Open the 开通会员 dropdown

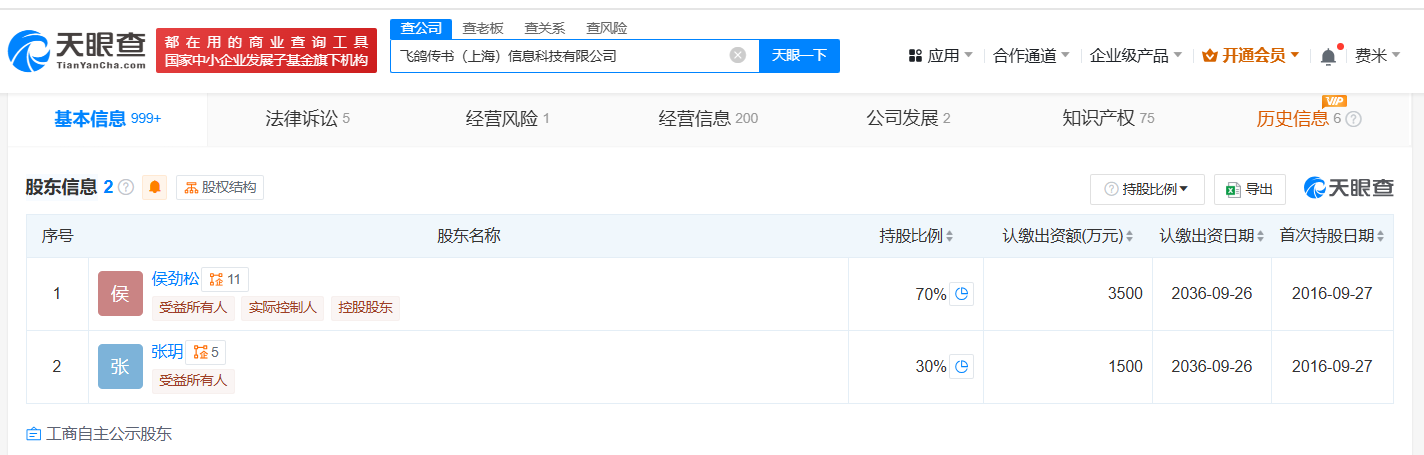pos(1251,56)
